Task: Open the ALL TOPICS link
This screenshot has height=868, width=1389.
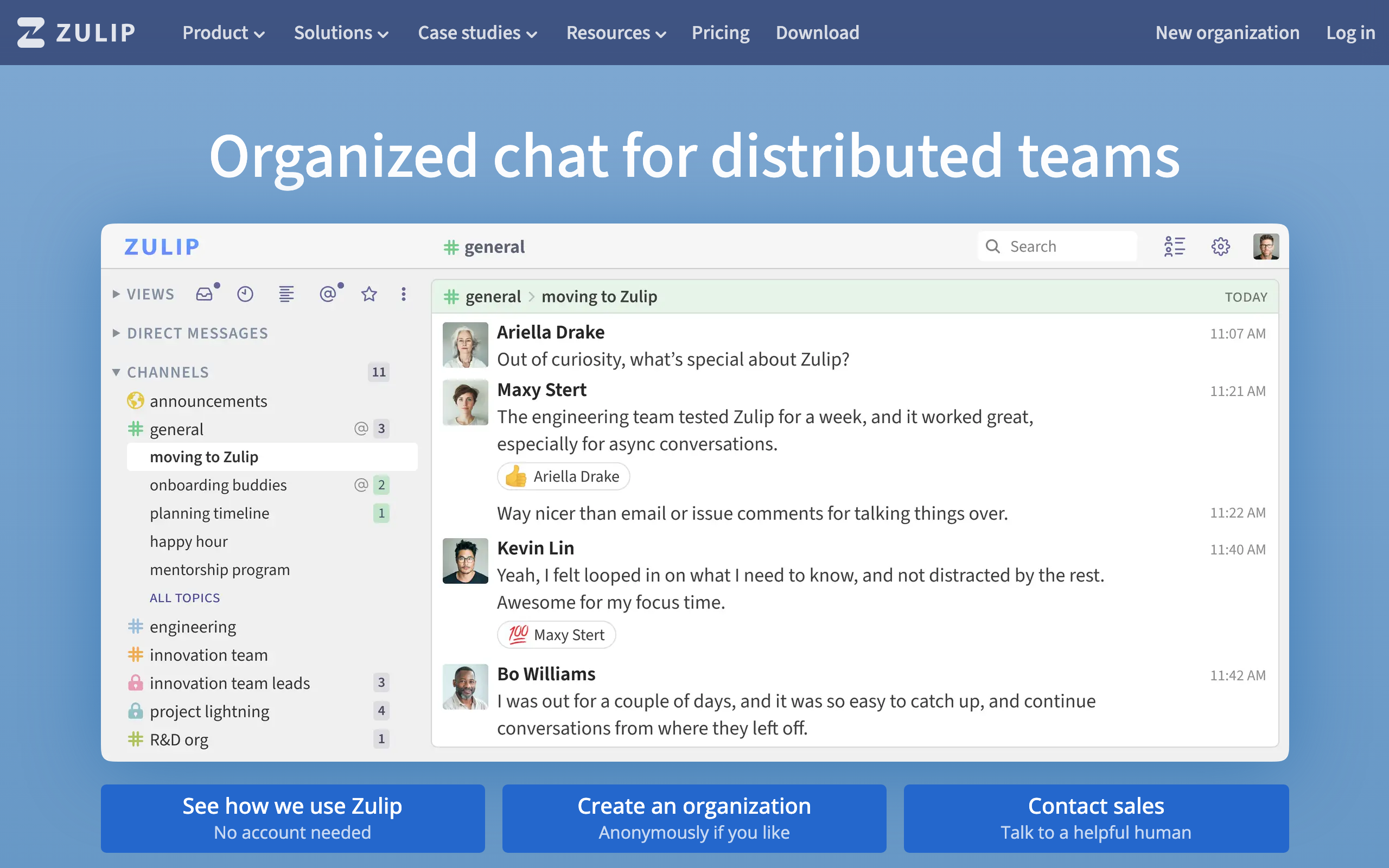Action: (185, 598)
